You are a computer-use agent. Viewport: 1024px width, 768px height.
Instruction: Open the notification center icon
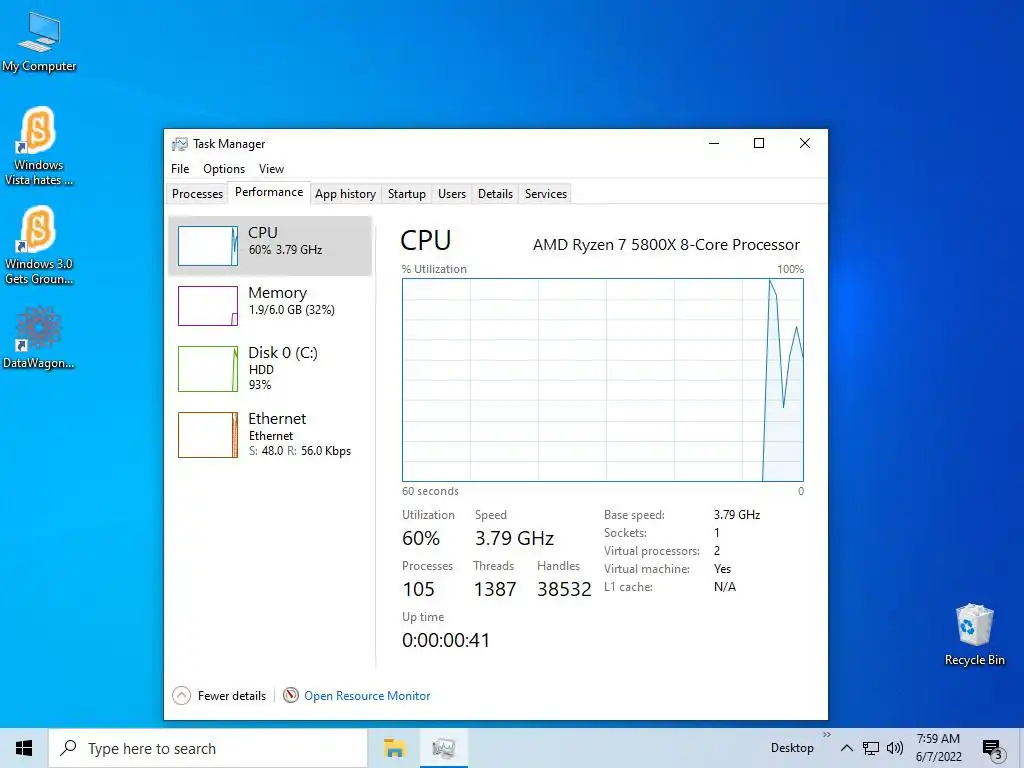pos(992,750)
